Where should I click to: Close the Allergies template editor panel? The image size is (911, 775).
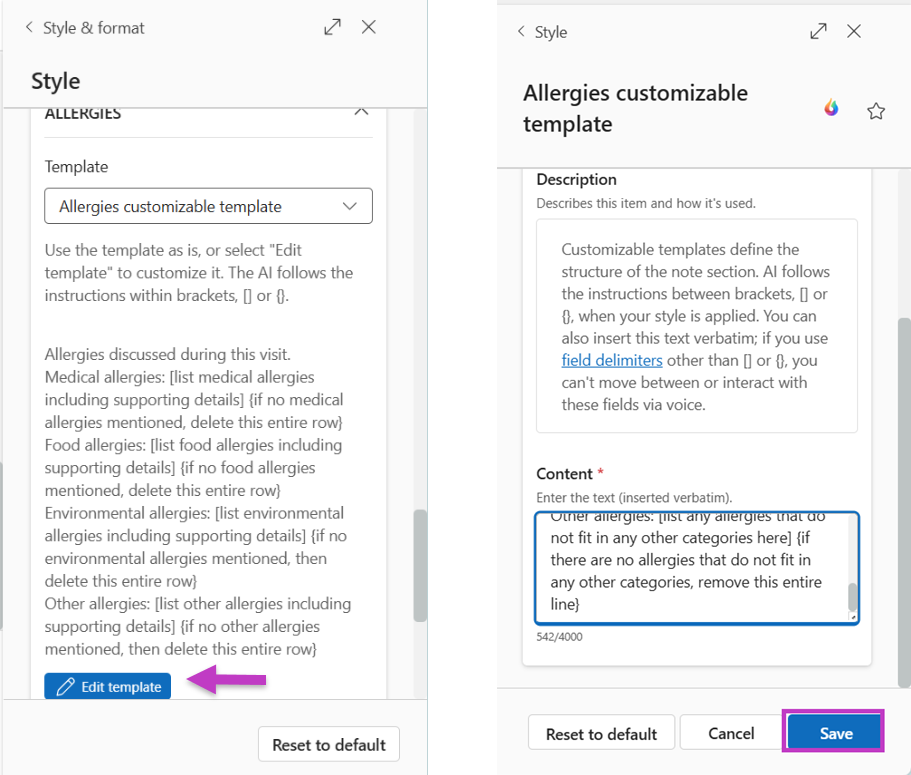coord(853,31)
